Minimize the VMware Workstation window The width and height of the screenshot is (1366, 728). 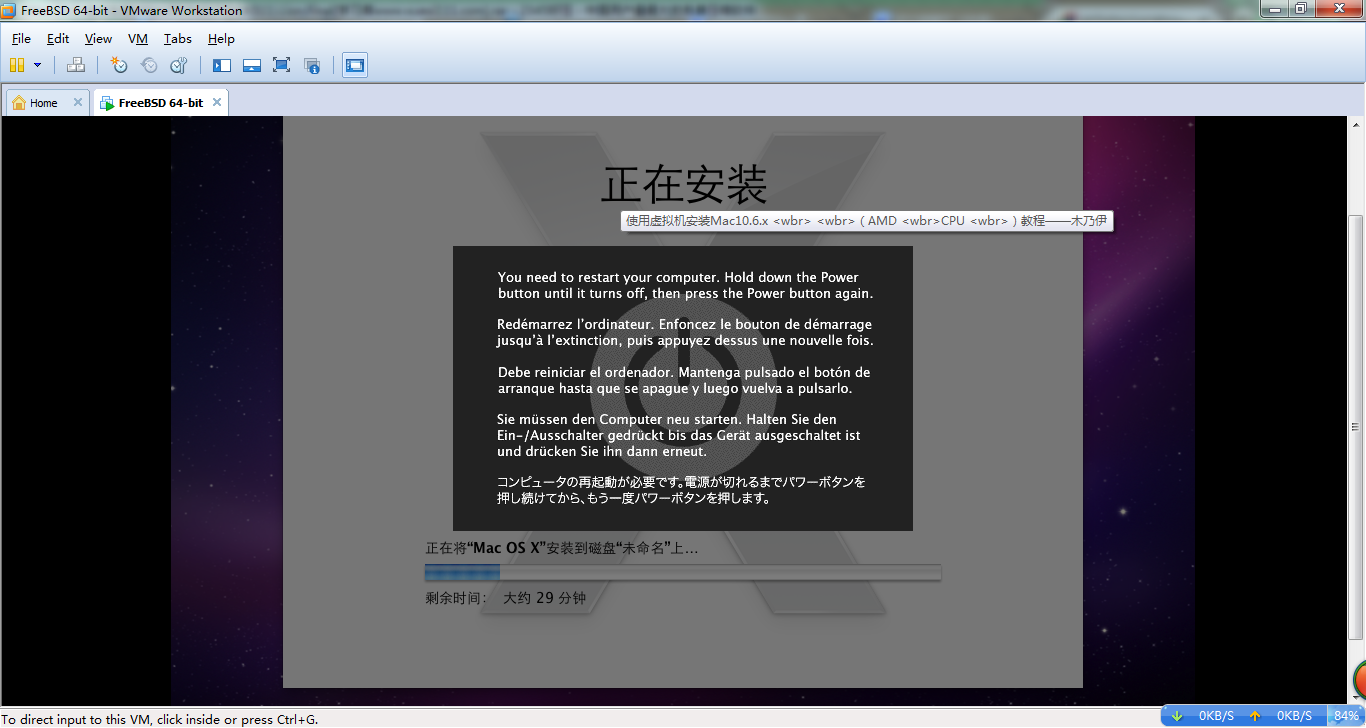tap(1273, 9)
